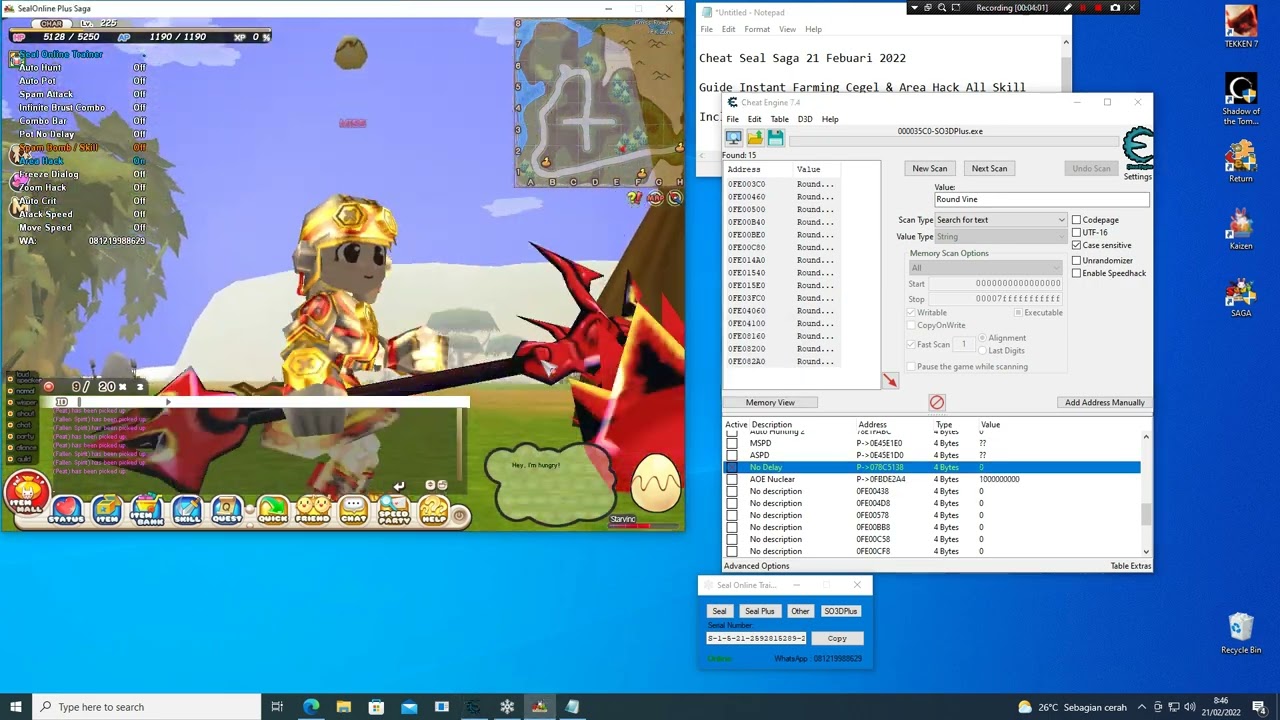This screenshot has width=1280, height=720.
Task: Enable the Unrandomizer checkbox
Action: (x=1076, y=260)
